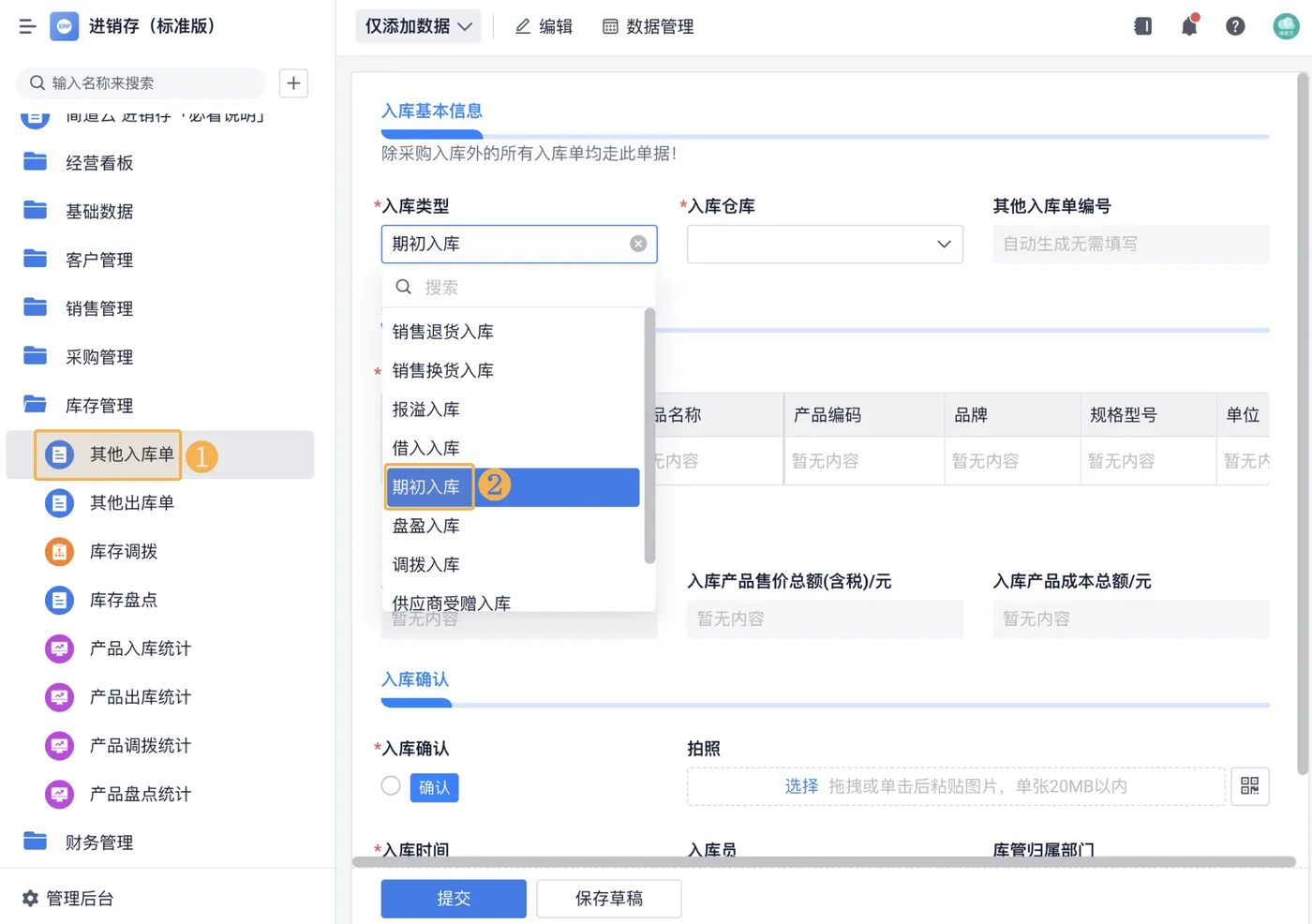Screen dimensions: 1312x924
Task: Select the 入库确认 radio button
Action: pos(391,786)
